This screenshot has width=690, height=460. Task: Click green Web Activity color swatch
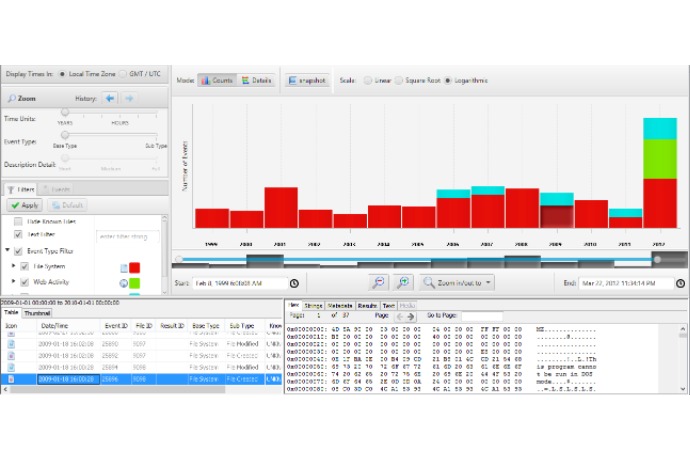coord(135,283)
